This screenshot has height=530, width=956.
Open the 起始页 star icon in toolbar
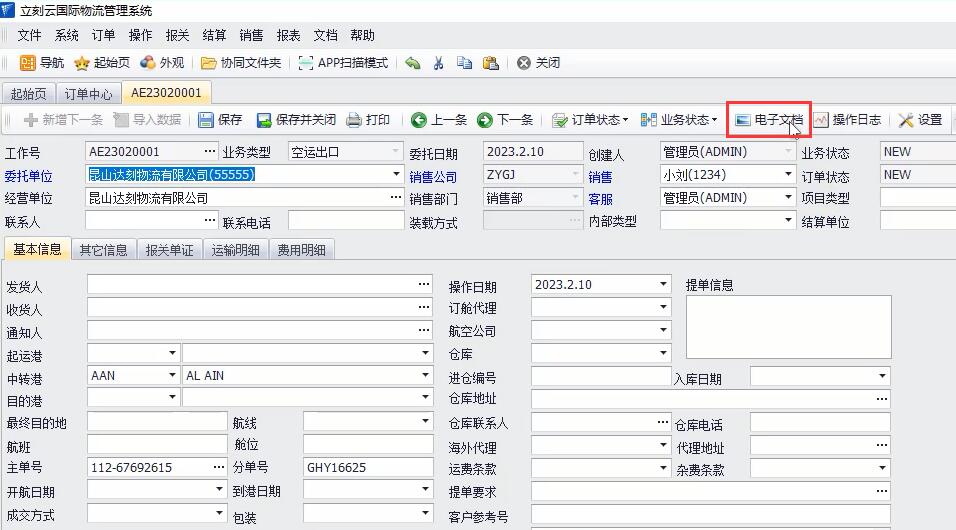coord(82,63)
